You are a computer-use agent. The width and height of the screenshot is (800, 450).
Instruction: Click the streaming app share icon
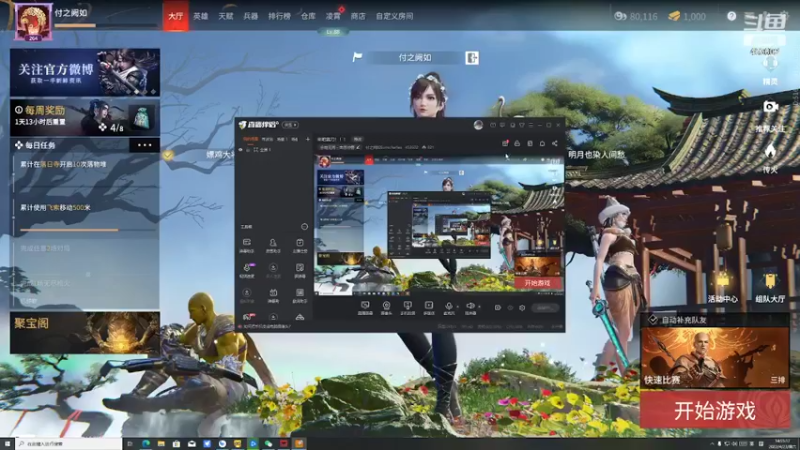click(x=555, y=143)
